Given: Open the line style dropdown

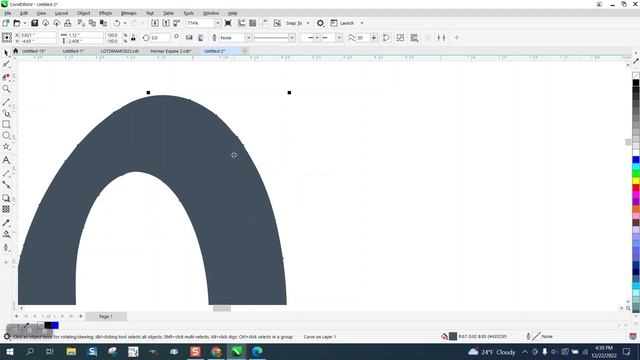Looking at the screenshot, I should [x=292, y=38].
